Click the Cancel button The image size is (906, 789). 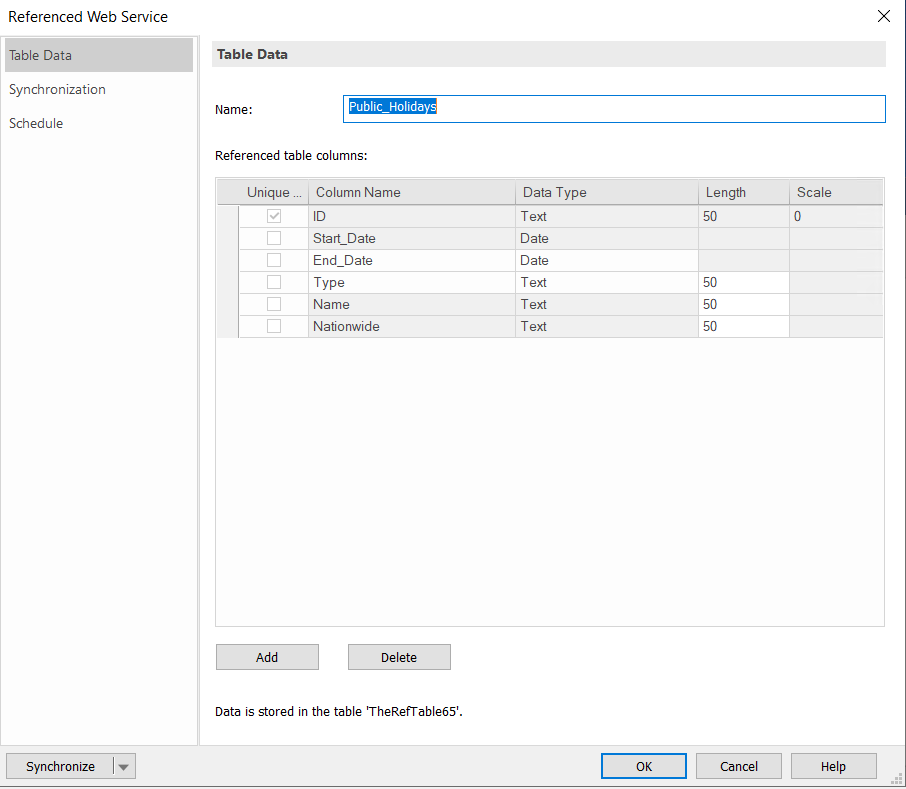pyautogui.click(x=739, y=766)
